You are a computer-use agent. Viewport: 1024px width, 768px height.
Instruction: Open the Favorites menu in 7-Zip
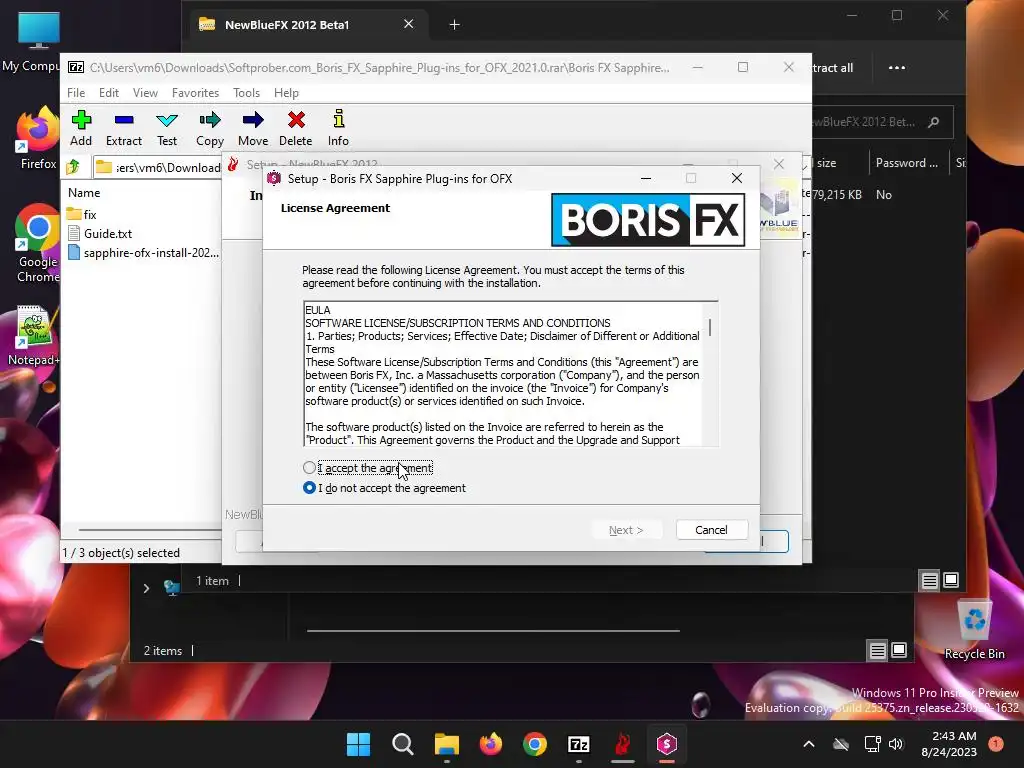tap(195, 93)
